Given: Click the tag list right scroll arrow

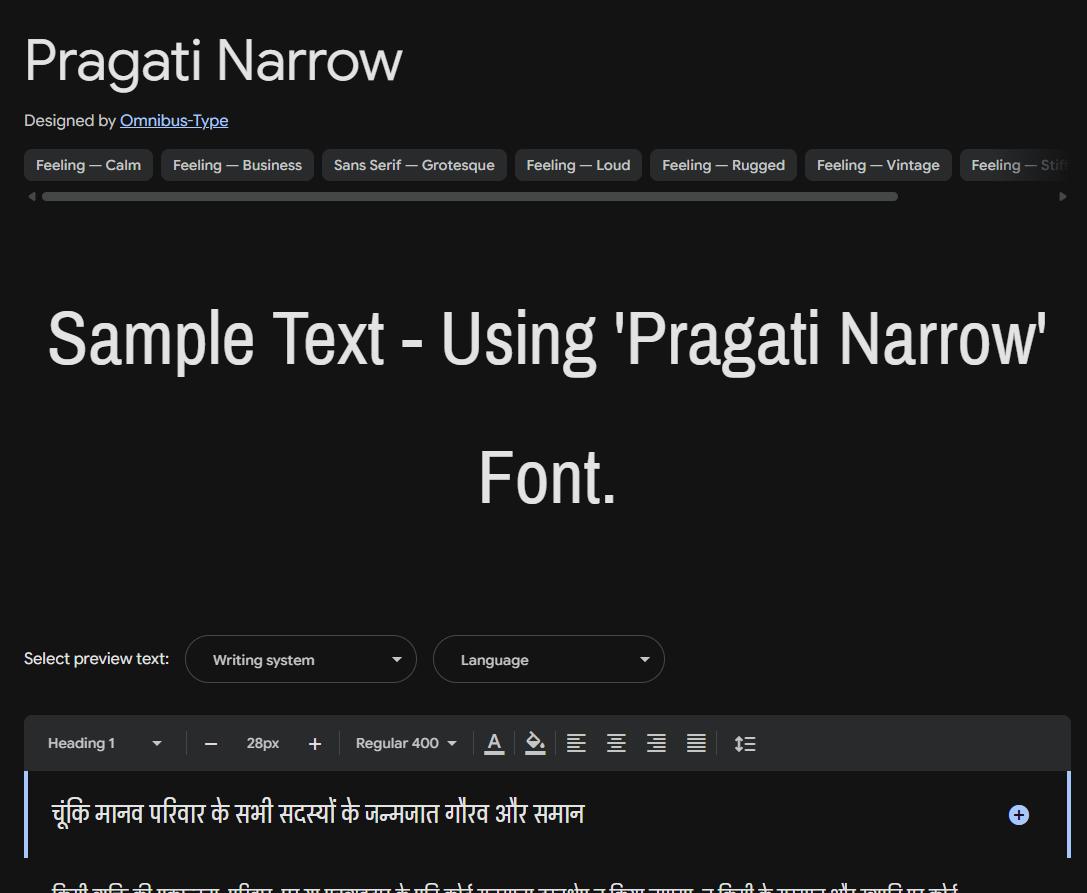Looking at the screenshot, I should click(1063, 197).
